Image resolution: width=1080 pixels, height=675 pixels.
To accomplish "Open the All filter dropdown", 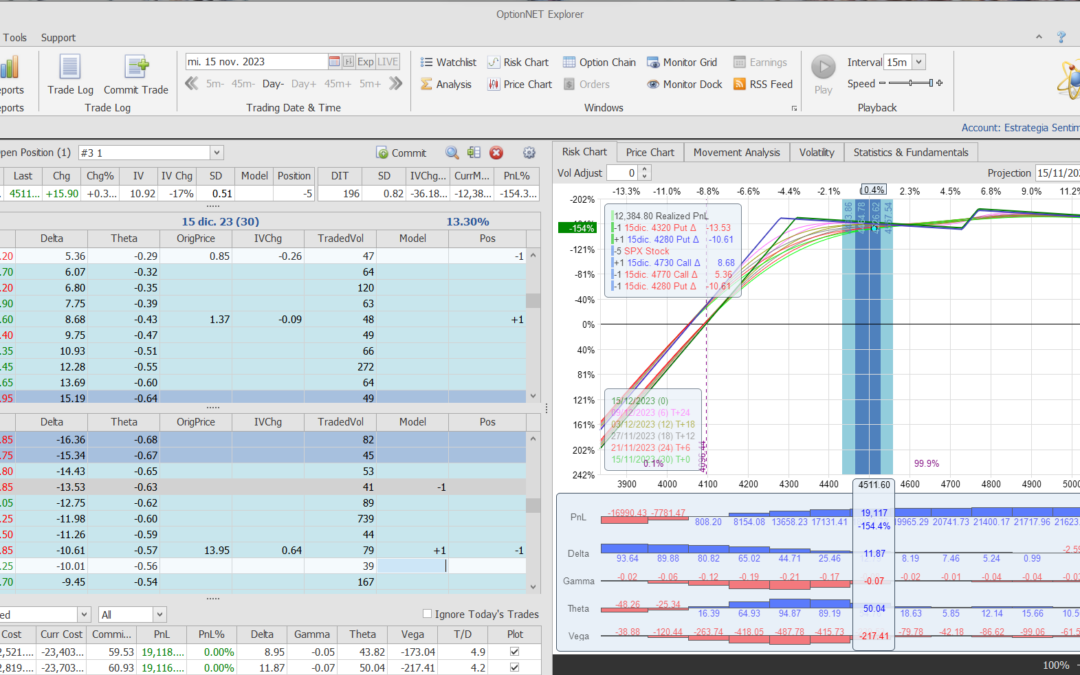I will (x=159, y=614).
